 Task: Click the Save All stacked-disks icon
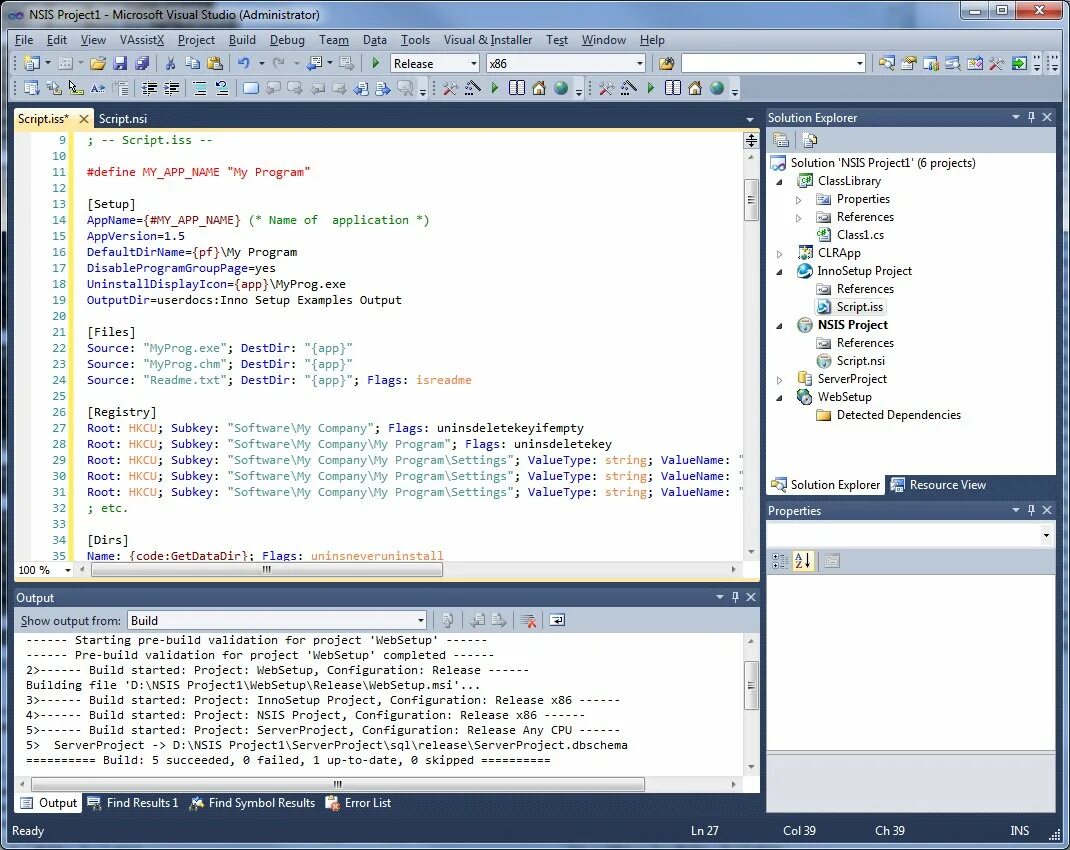(142, 63)
